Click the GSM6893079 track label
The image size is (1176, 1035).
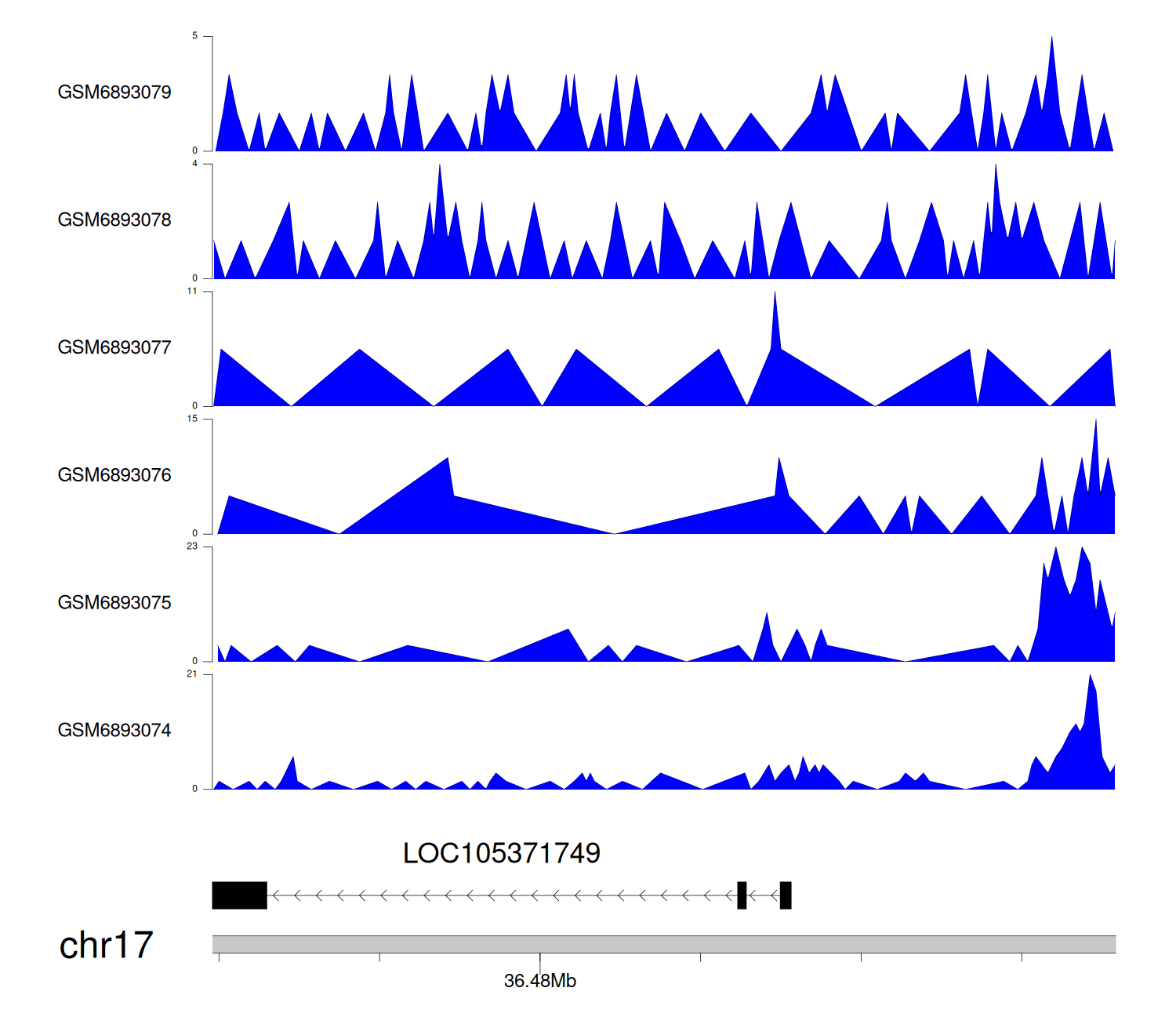114,93
